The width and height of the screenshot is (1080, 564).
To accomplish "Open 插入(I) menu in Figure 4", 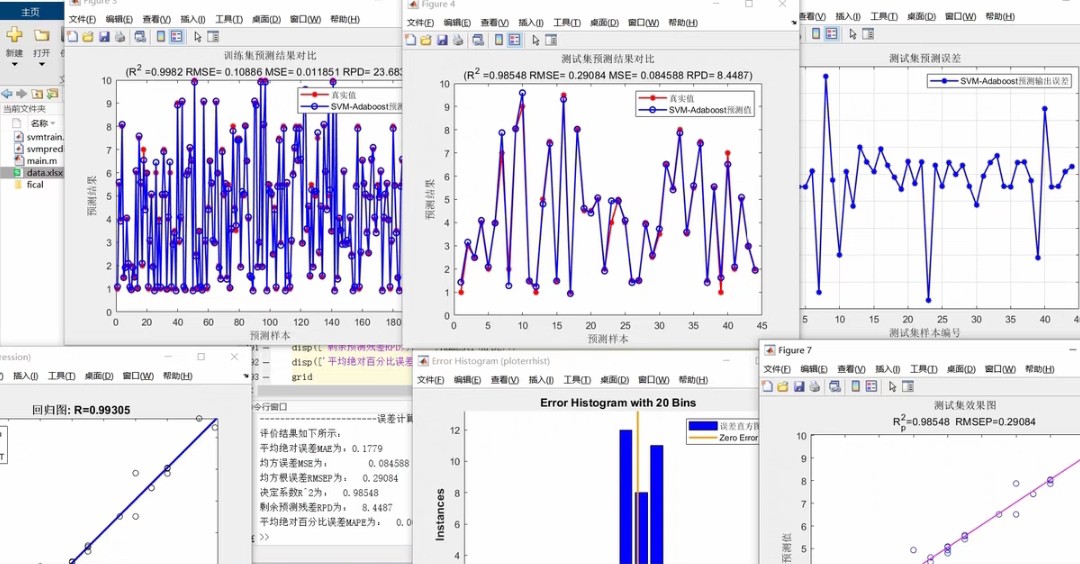I will 530,23.
